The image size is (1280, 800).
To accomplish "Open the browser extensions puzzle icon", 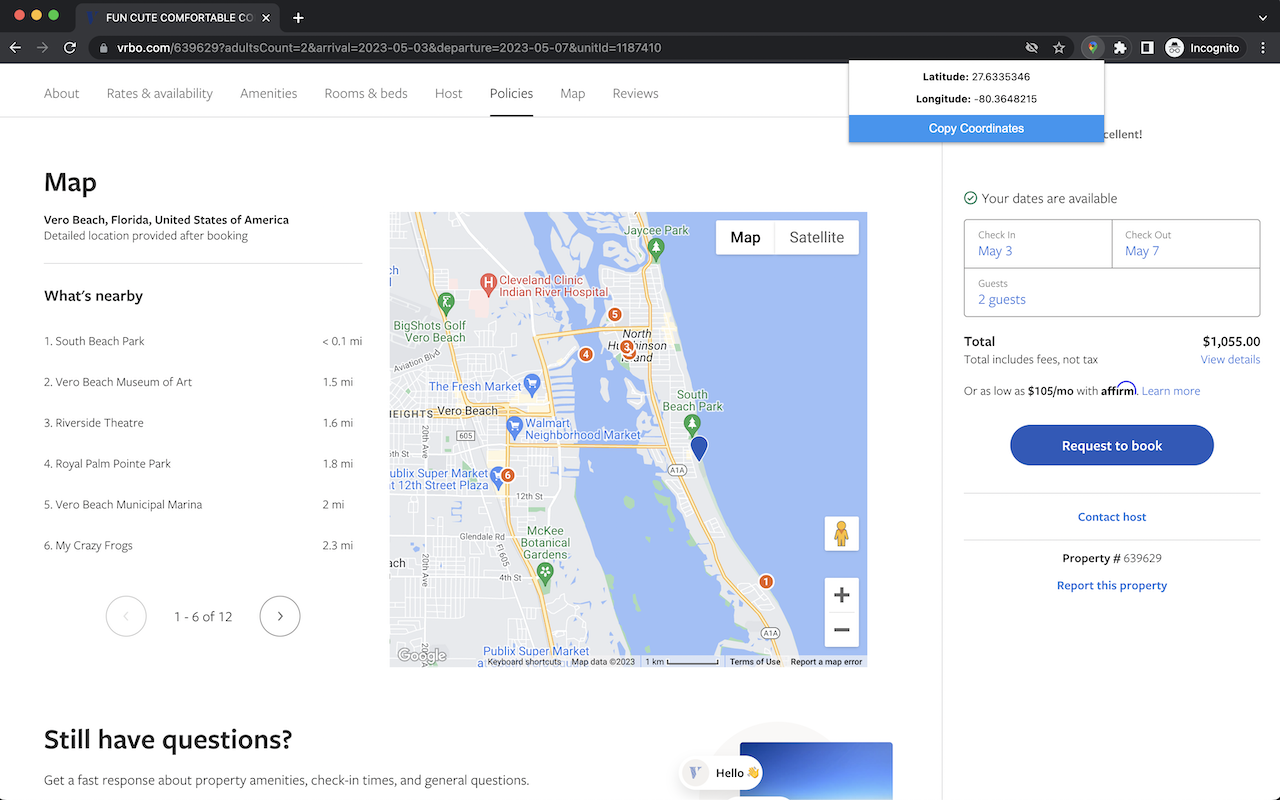I will pos(1120,47).
